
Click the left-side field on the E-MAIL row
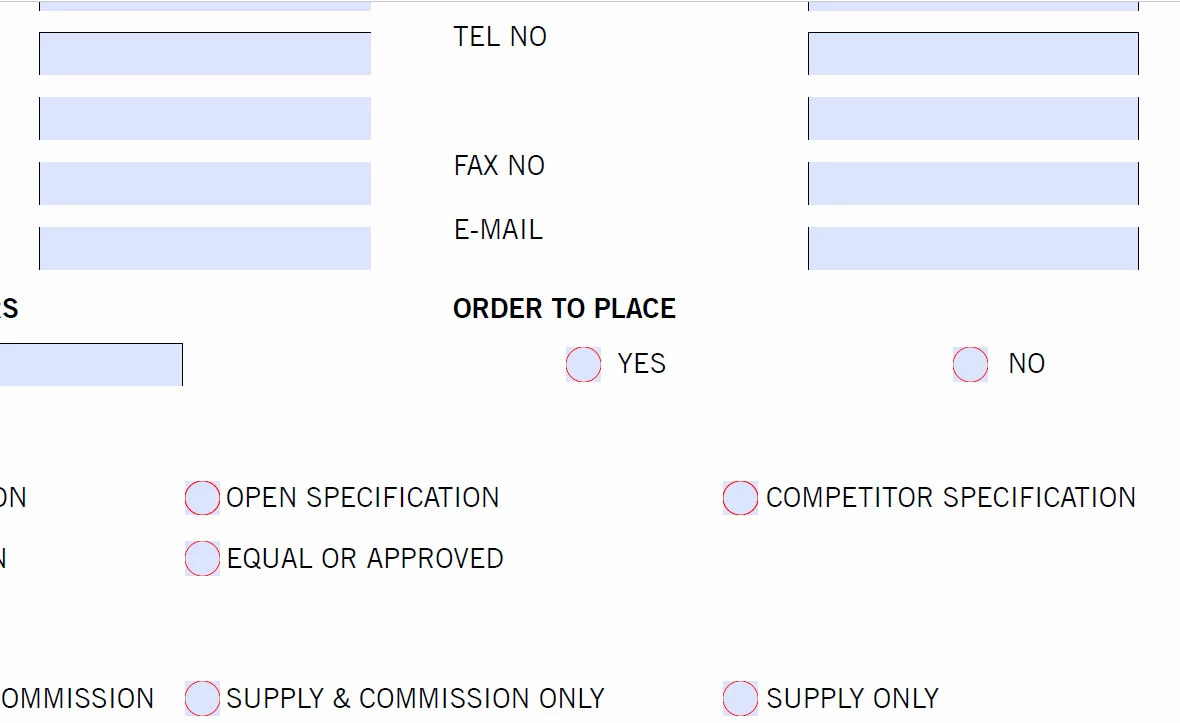pos(205,248)
